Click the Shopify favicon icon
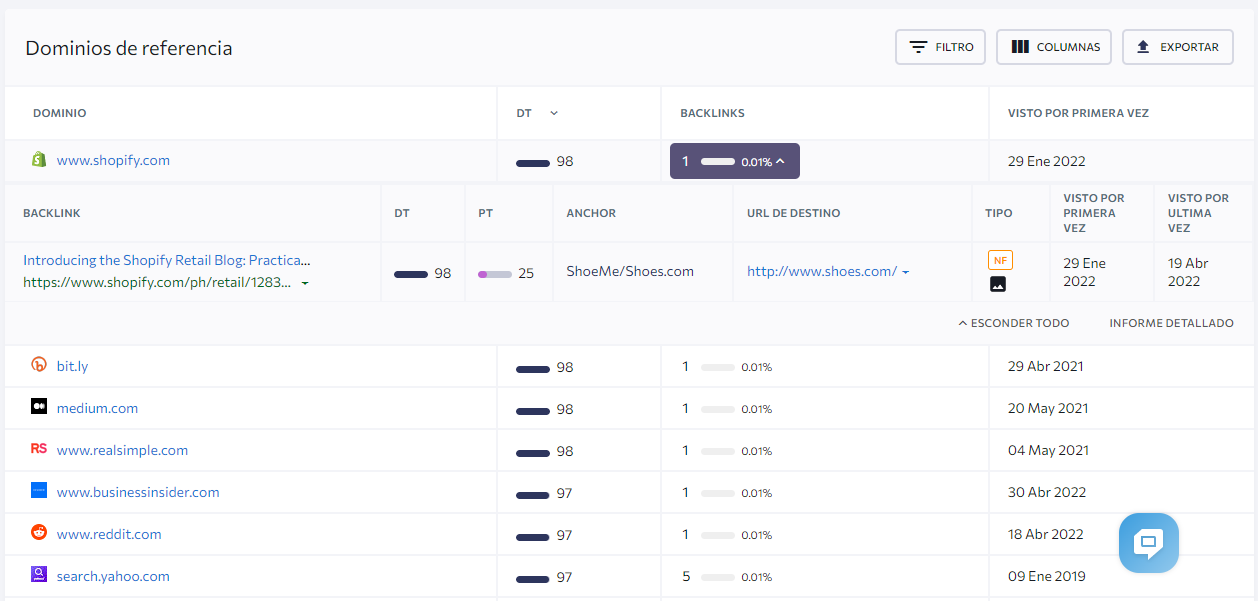1258x601 pixels. click(x=39, y=160)
